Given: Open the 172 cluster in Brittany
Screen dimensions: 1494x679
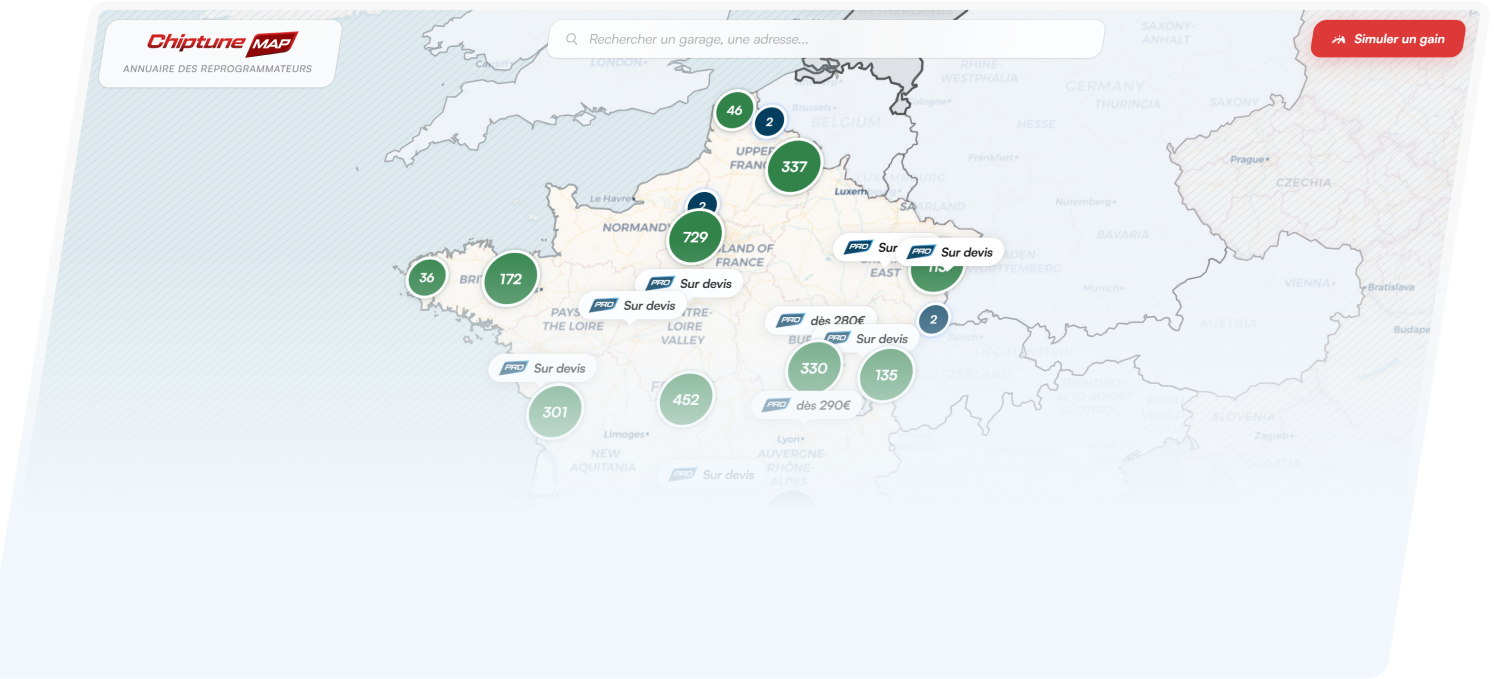Looking at the screenshot, I should click(x=511, y=279).
